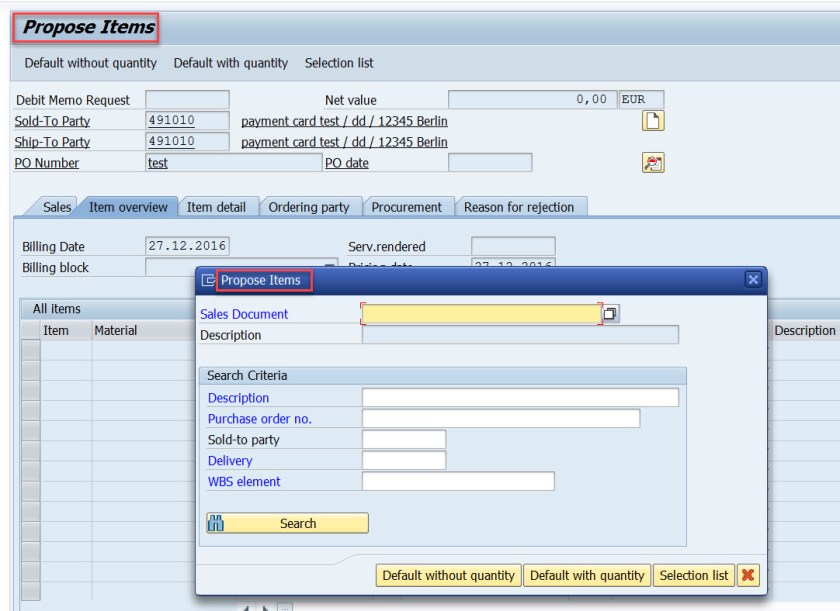This screenshot has width=840, height=611.
Task: Click the Delivery search field
Action: point(404,461)
